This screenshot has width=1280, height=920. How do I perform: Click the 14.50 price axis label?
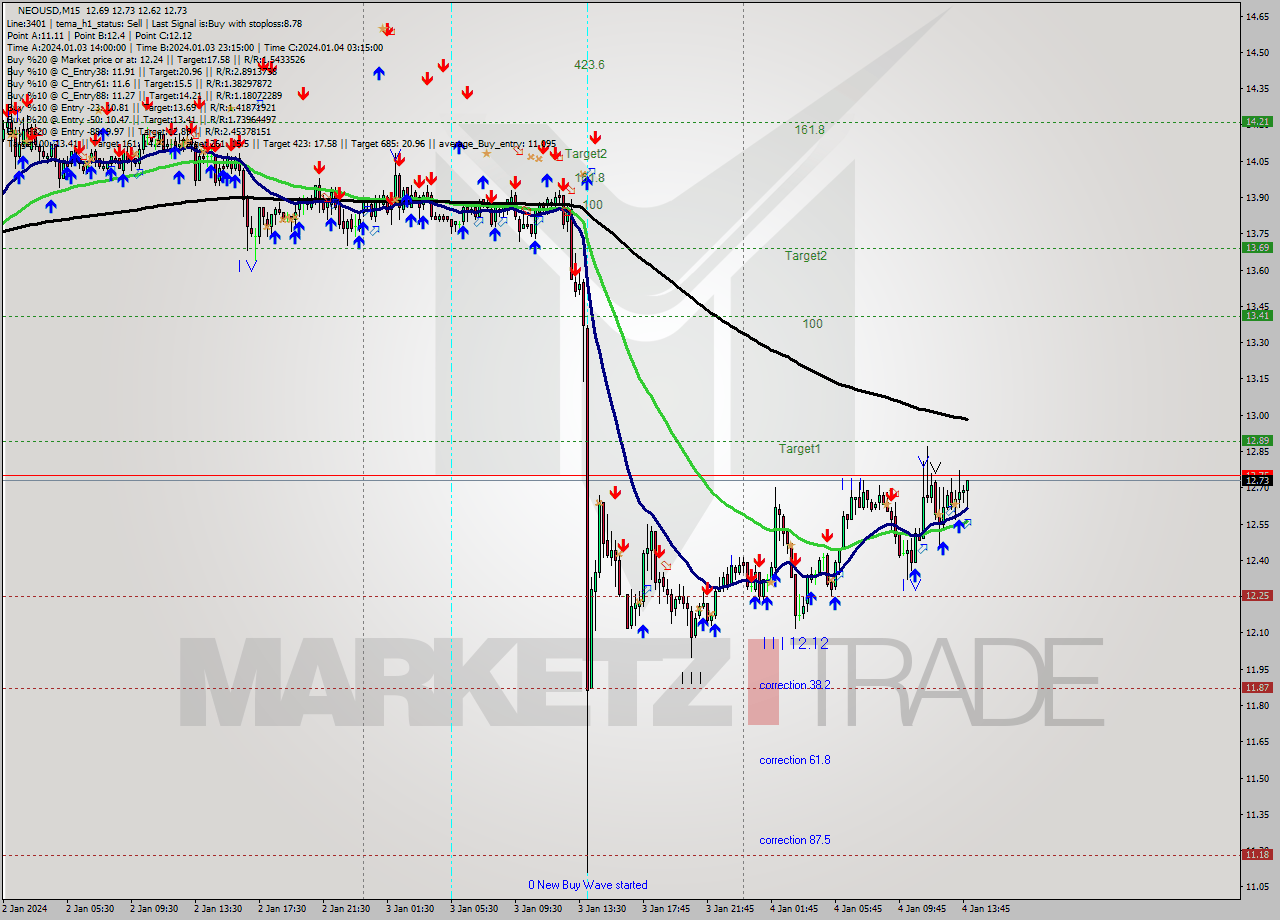coord(1257,52)
